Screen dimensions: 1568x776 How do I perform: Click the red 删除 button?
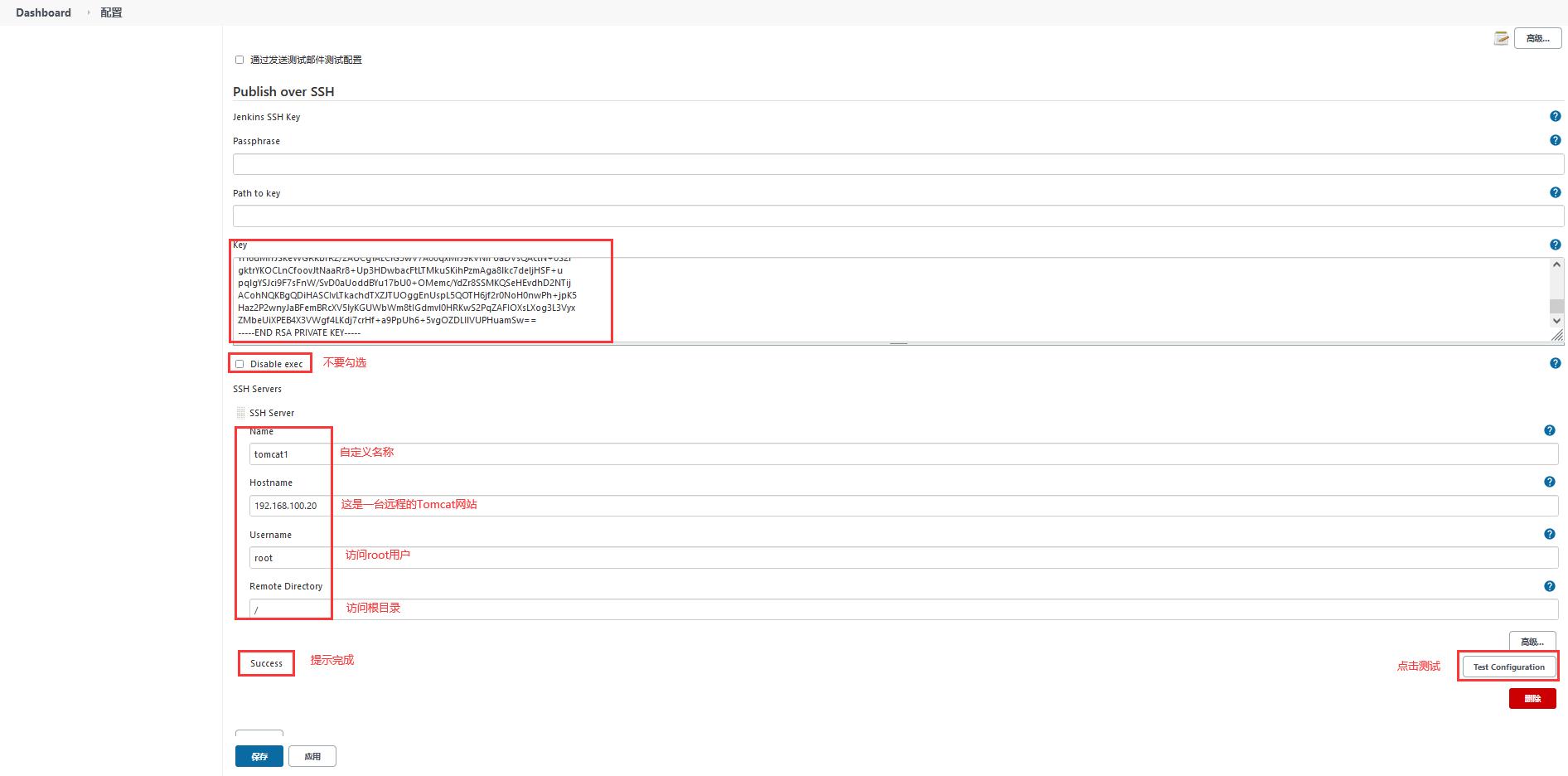pyautogui.click(x=1532, y=699)
